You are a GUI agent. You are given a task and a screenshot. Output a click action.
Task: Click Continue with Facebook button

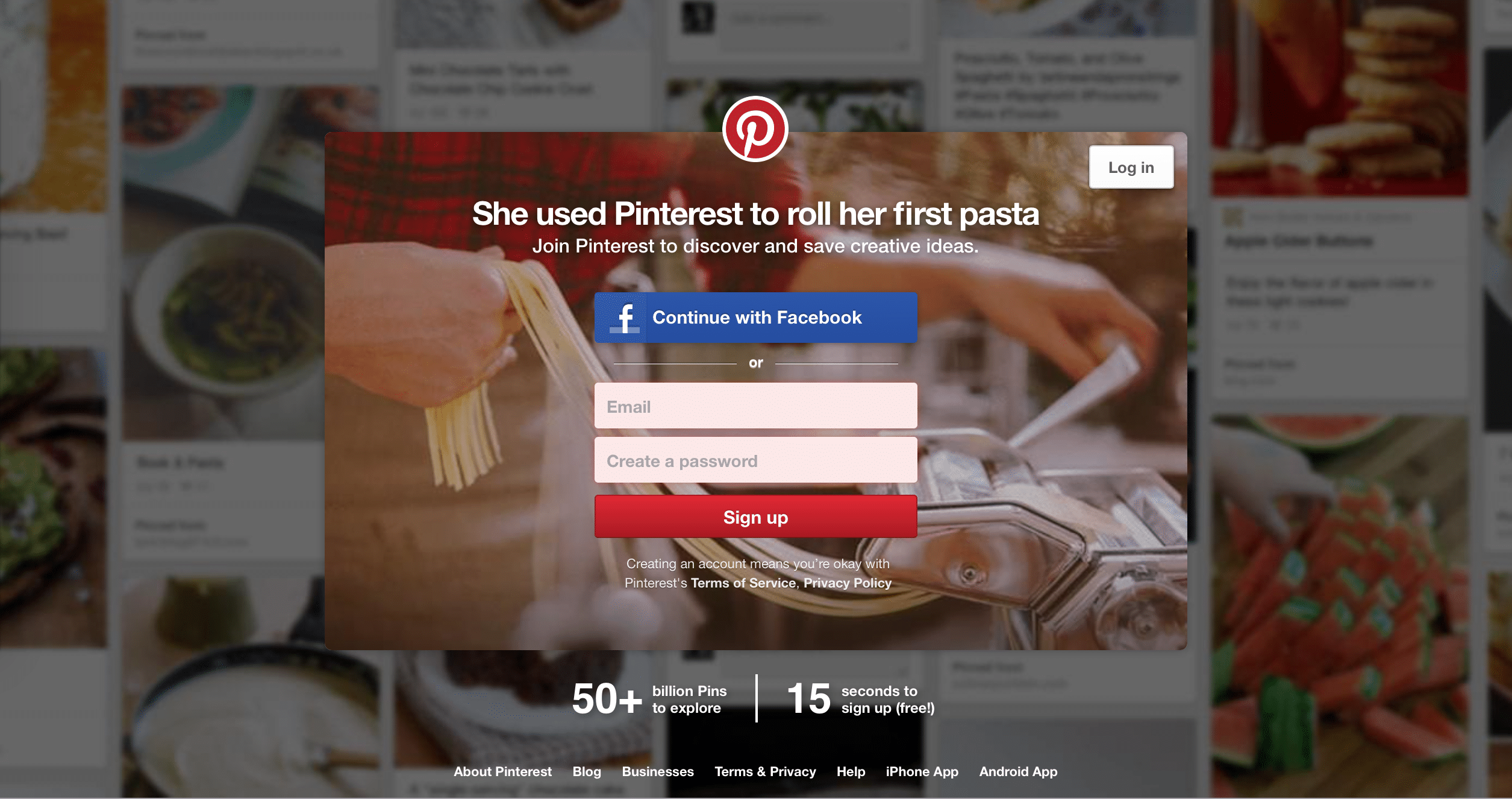(x=755, y=317)
